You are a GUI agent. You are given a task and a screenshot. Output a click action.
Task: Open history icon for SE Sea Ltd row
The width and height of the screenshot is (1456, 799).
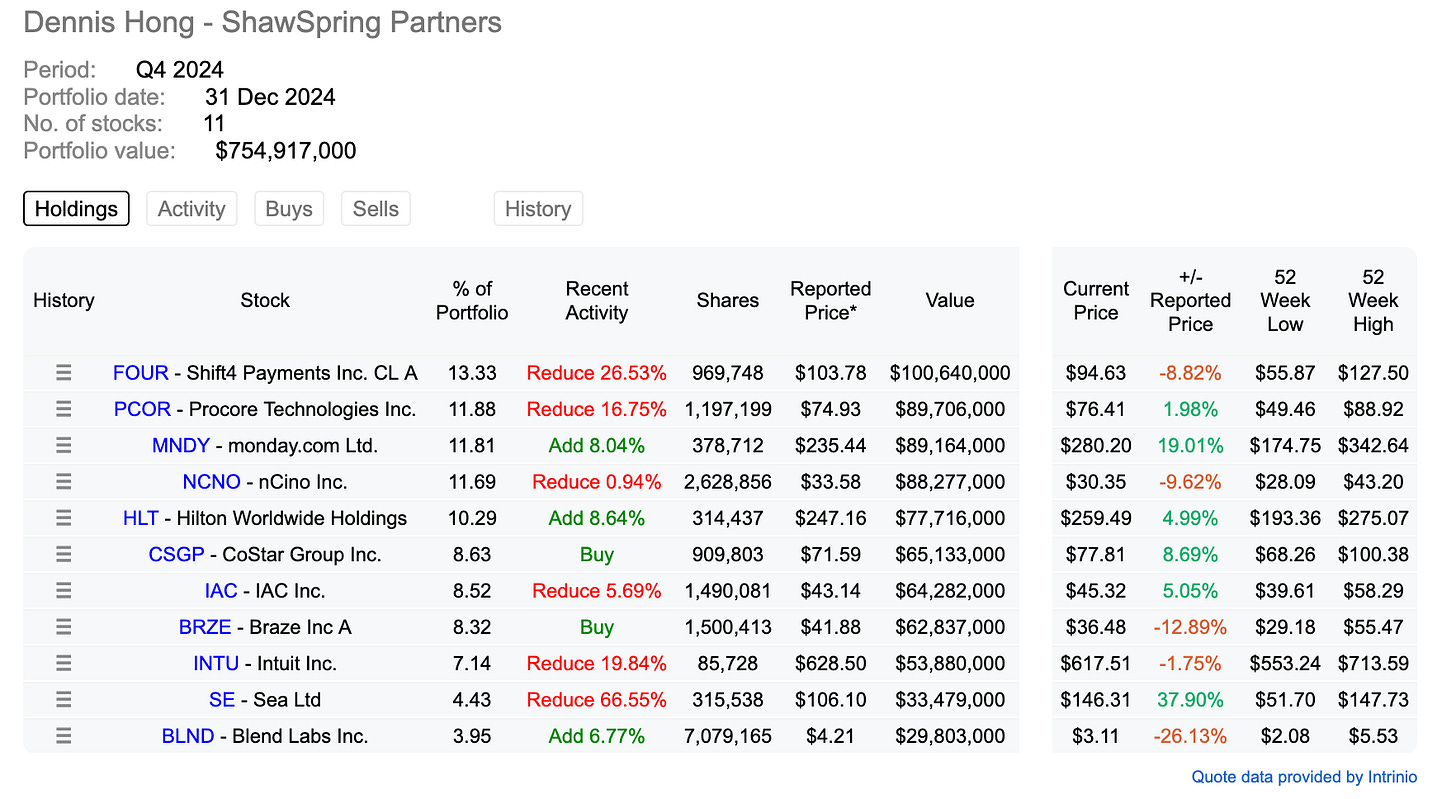point(63,700)
